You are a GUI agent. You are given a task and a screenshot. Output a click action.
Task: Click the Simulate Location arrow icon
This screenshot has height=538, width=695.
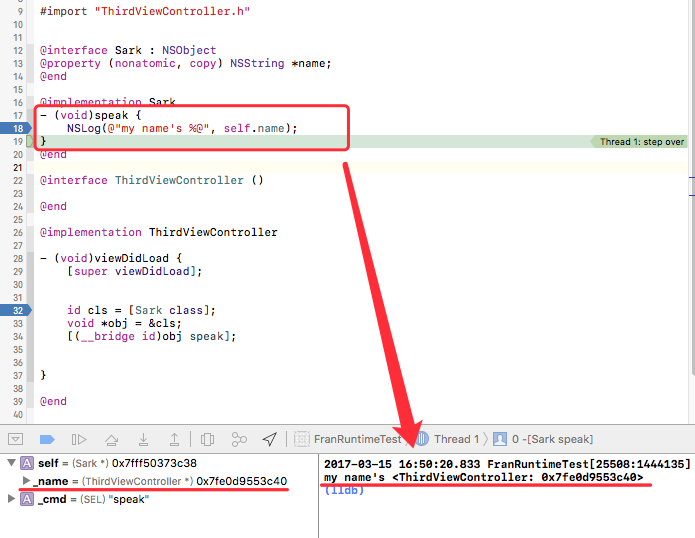[x=269, y=439]
